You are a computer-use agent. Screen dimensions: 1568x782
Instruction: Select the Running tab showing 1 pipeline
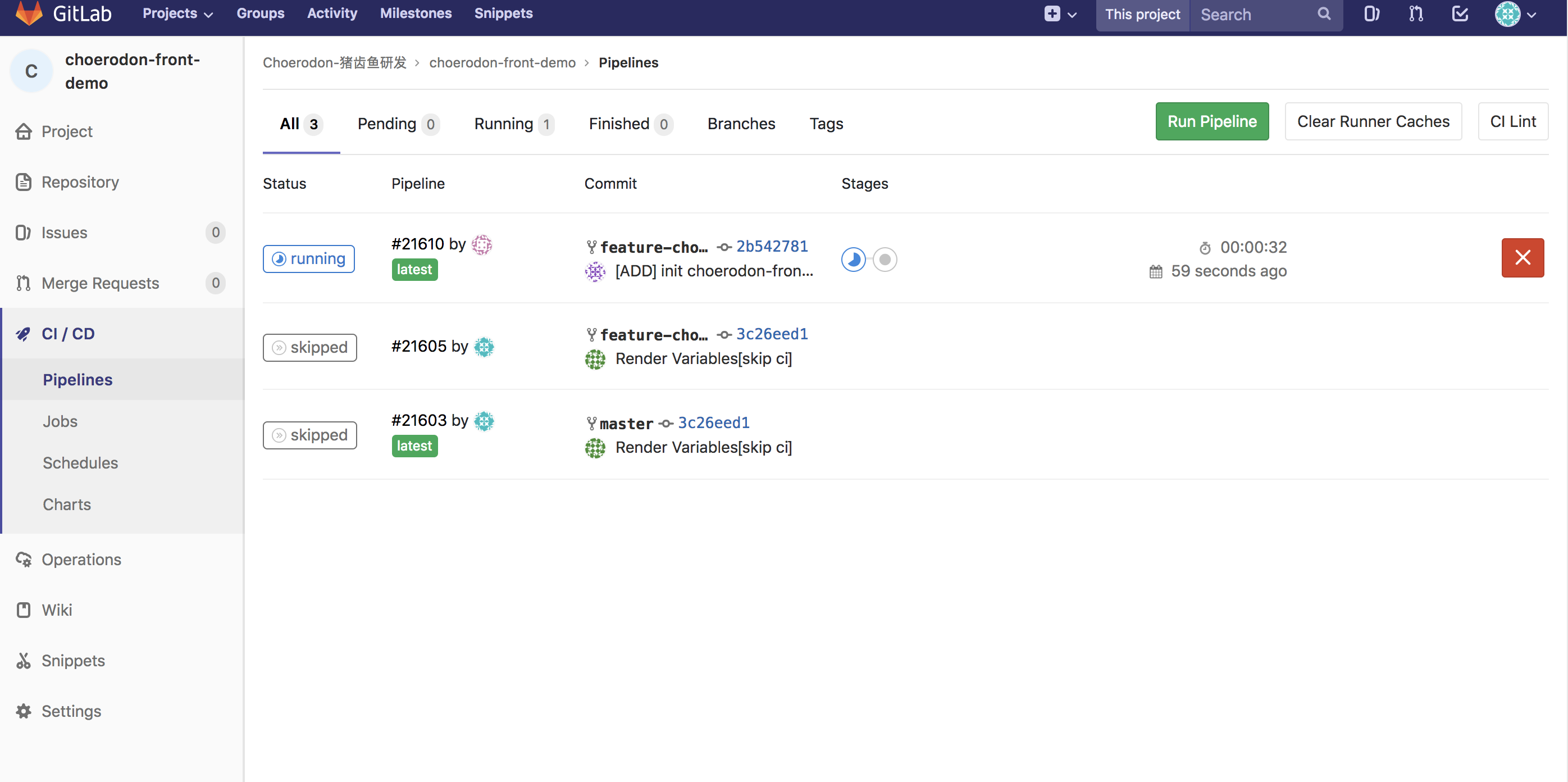513,122
